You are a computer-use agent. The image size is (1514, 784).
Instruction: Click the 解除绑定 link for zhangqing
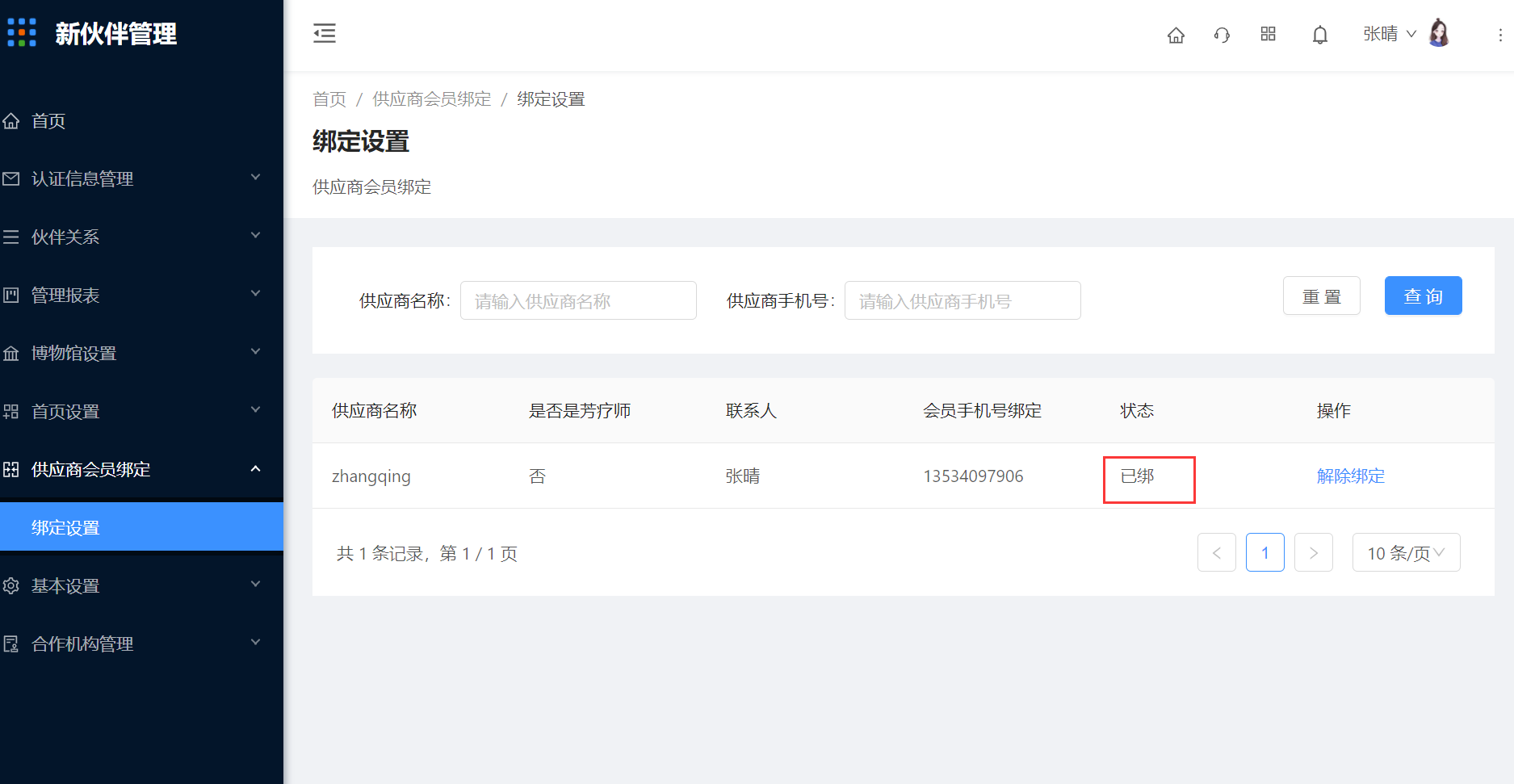1351,476
